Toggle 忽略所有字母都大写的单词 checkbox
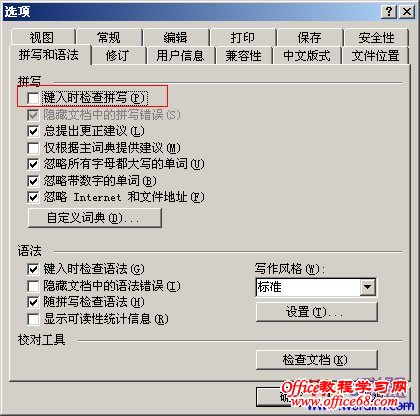The height and width of the screenshot is (416, 420). (x=33, y=164)
